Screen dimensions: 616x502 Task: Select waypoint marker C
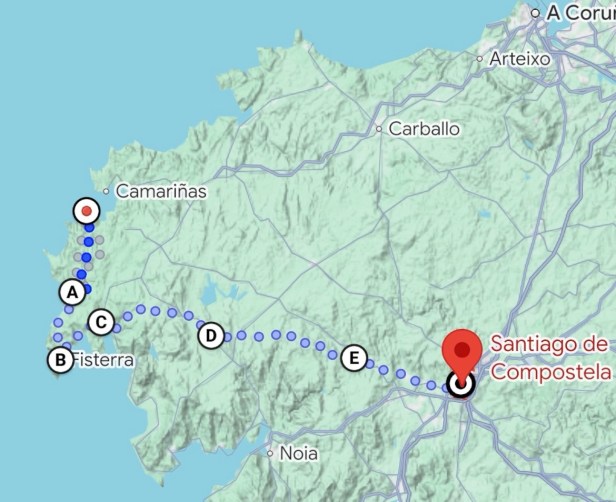point(101,322)
